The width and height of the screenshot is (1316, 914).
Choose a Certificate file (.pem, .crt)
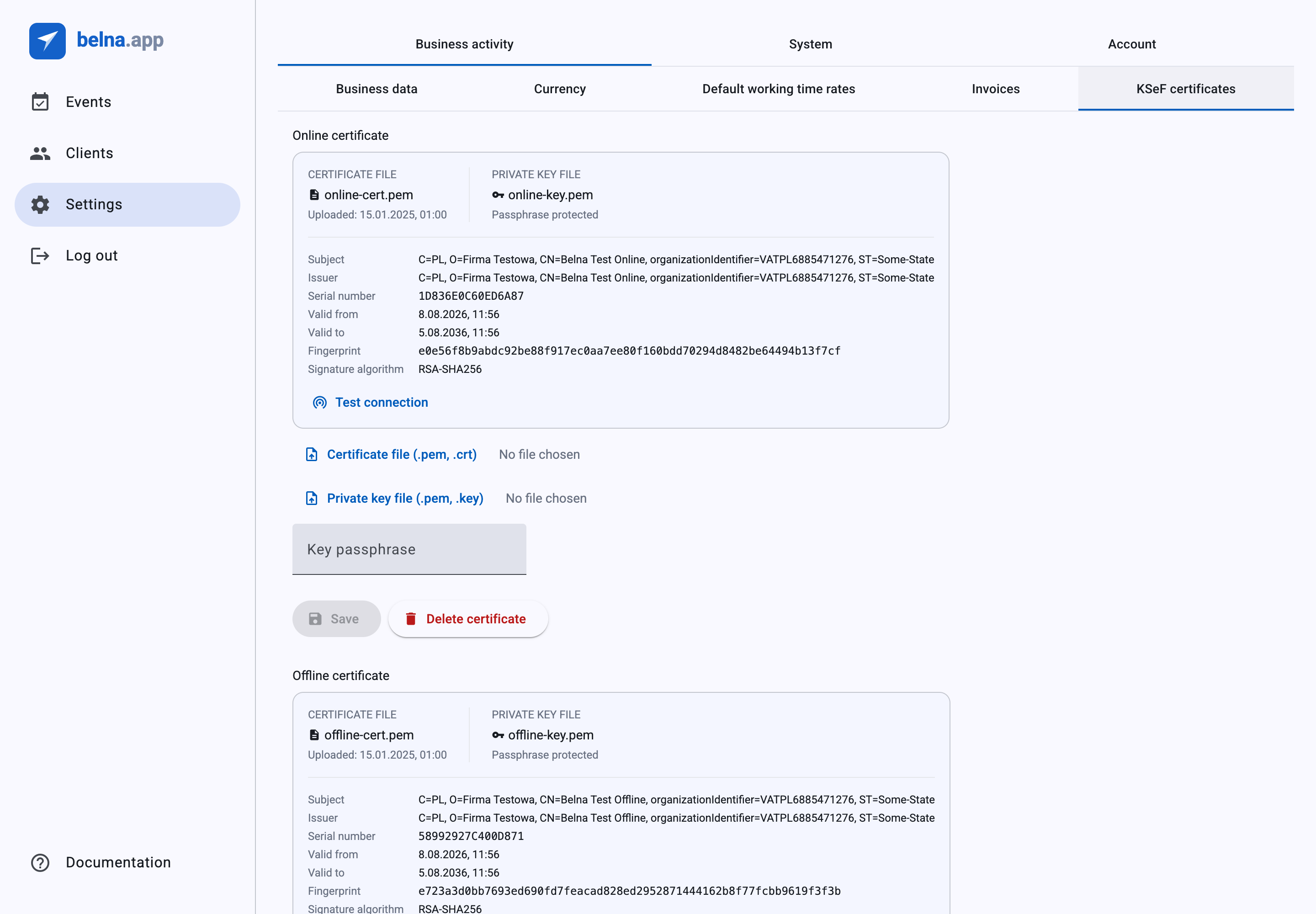coord(391,454)
